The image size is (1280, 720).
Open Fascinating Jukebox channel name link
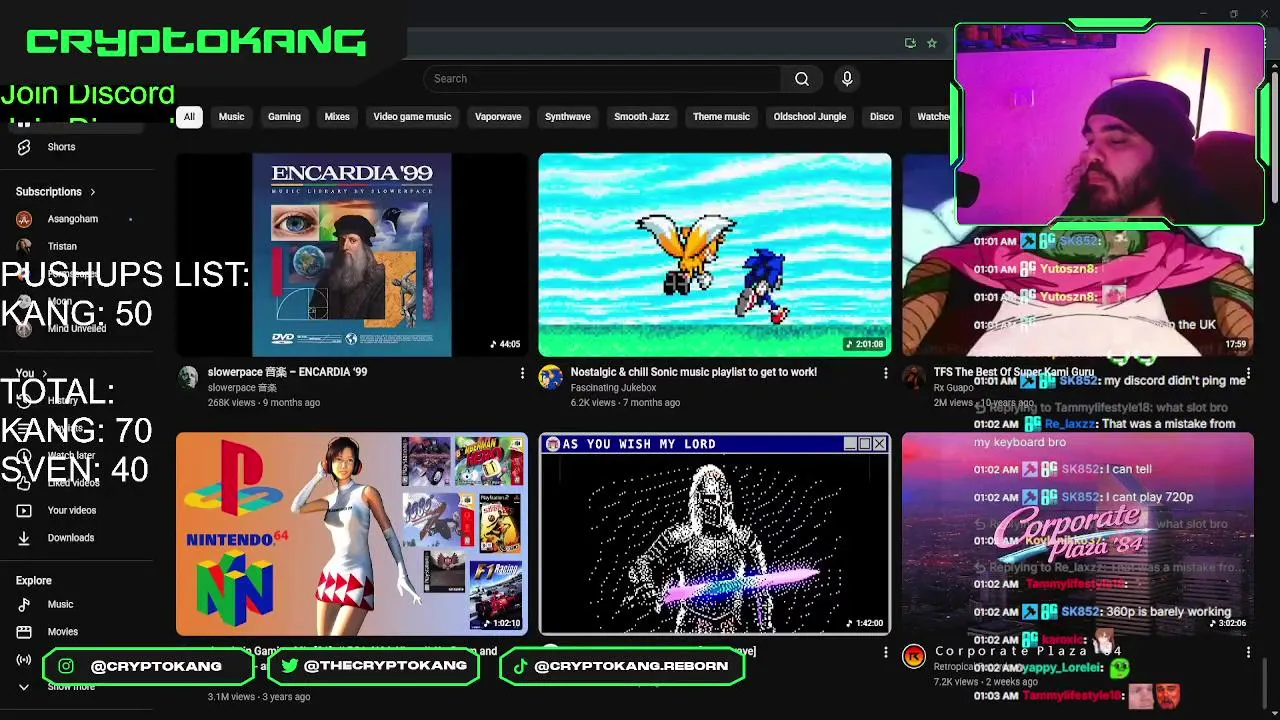[x=613, y=388]
